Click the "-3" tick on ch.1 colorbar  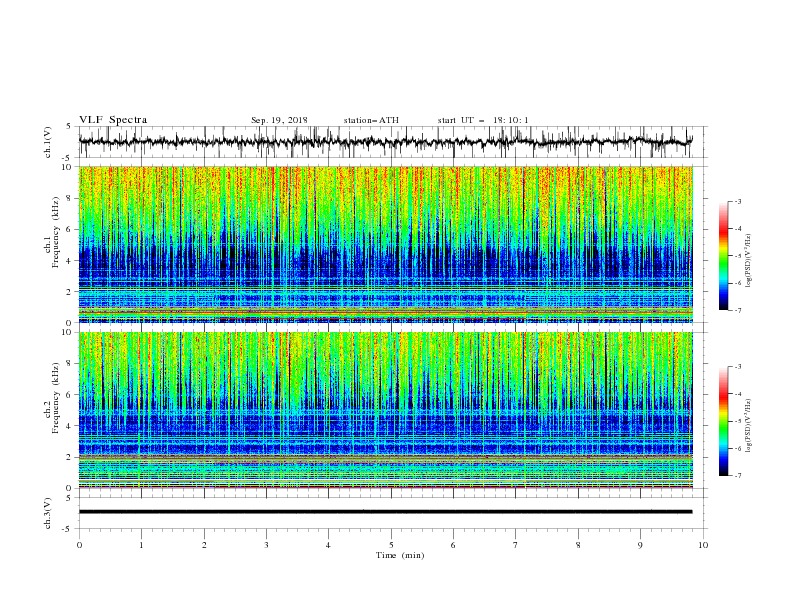tap(737, 201)
